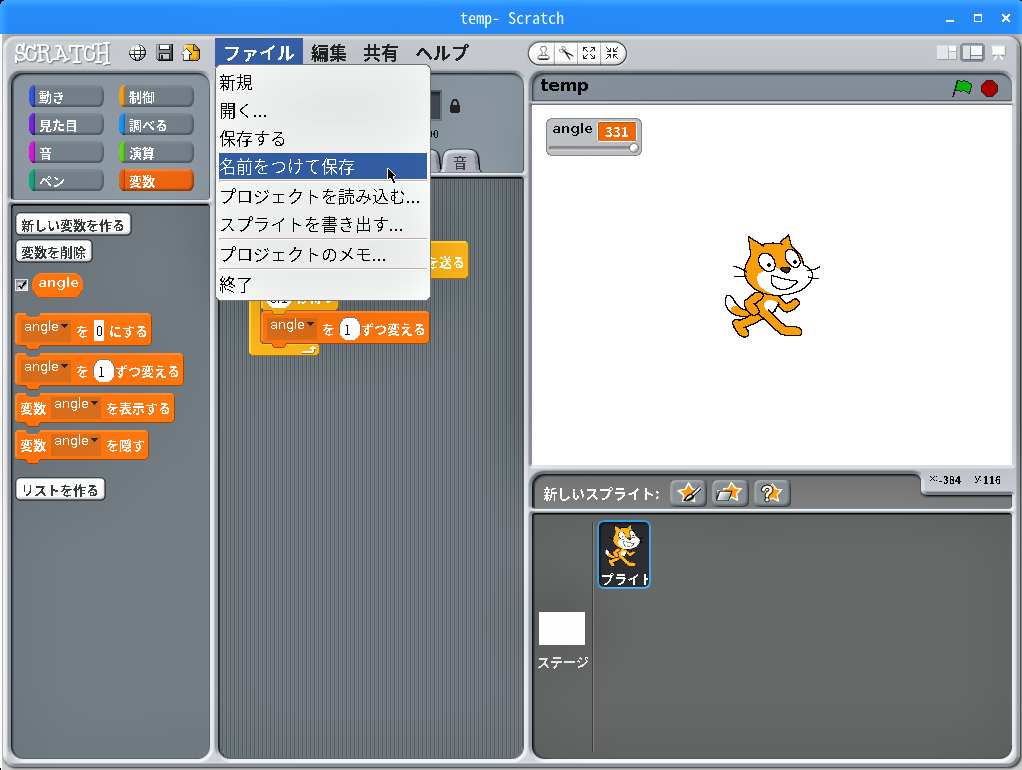
Task: Toggle the angle variable checkbox
Action: tap(22, 285)
